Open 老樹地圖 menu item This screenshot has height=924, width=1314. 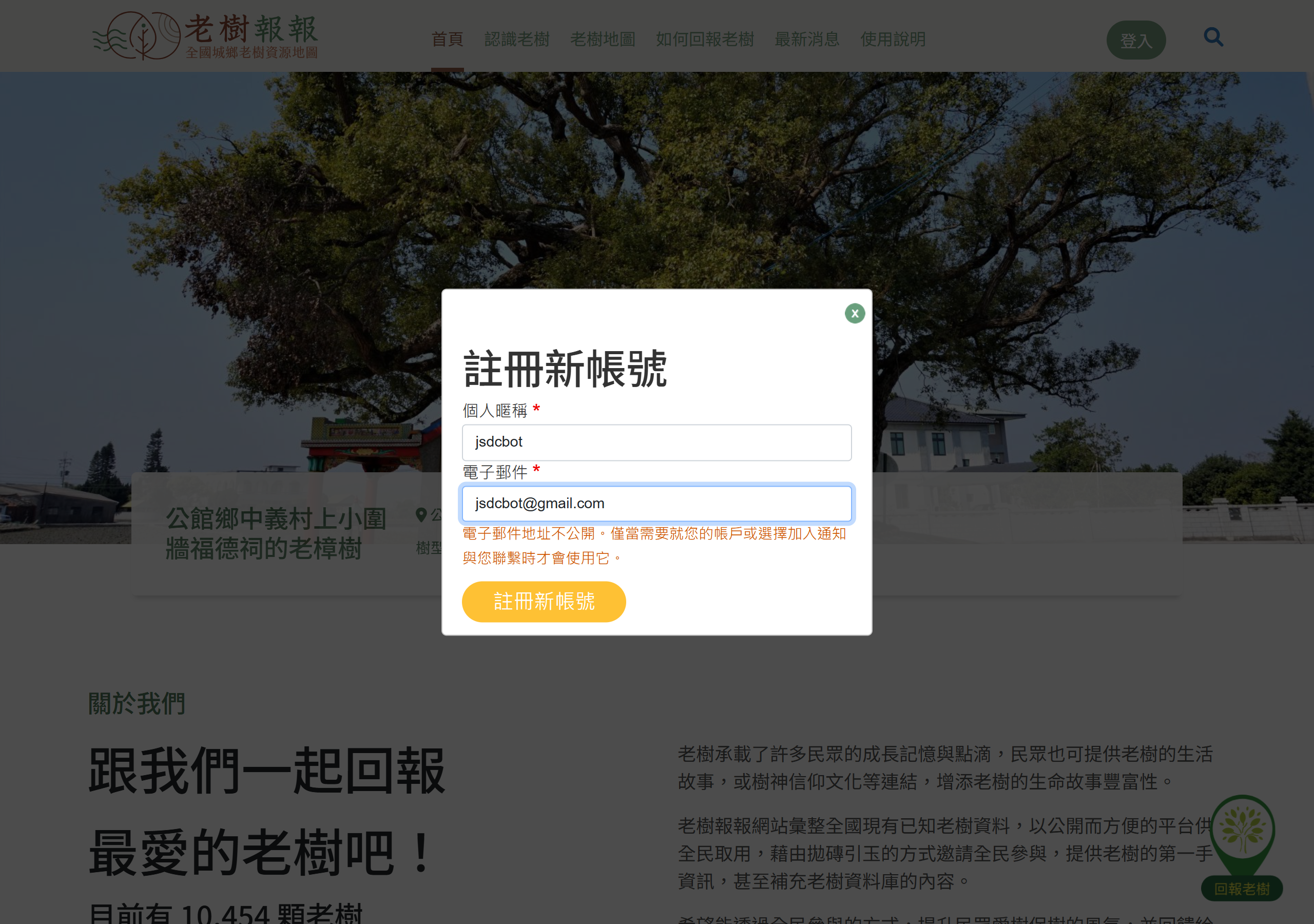pos(603,39)
